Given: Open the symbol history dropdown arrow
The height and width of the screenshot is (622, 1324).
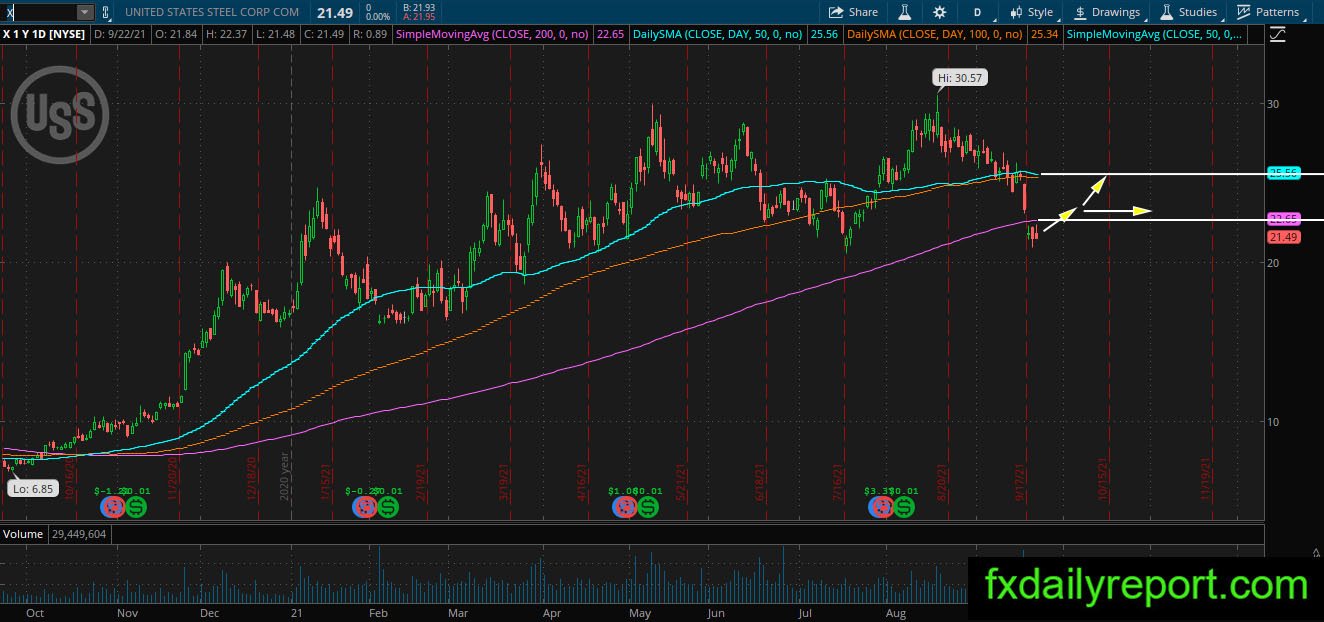Looking at the screenshot, I should click(x=84, y=12).
